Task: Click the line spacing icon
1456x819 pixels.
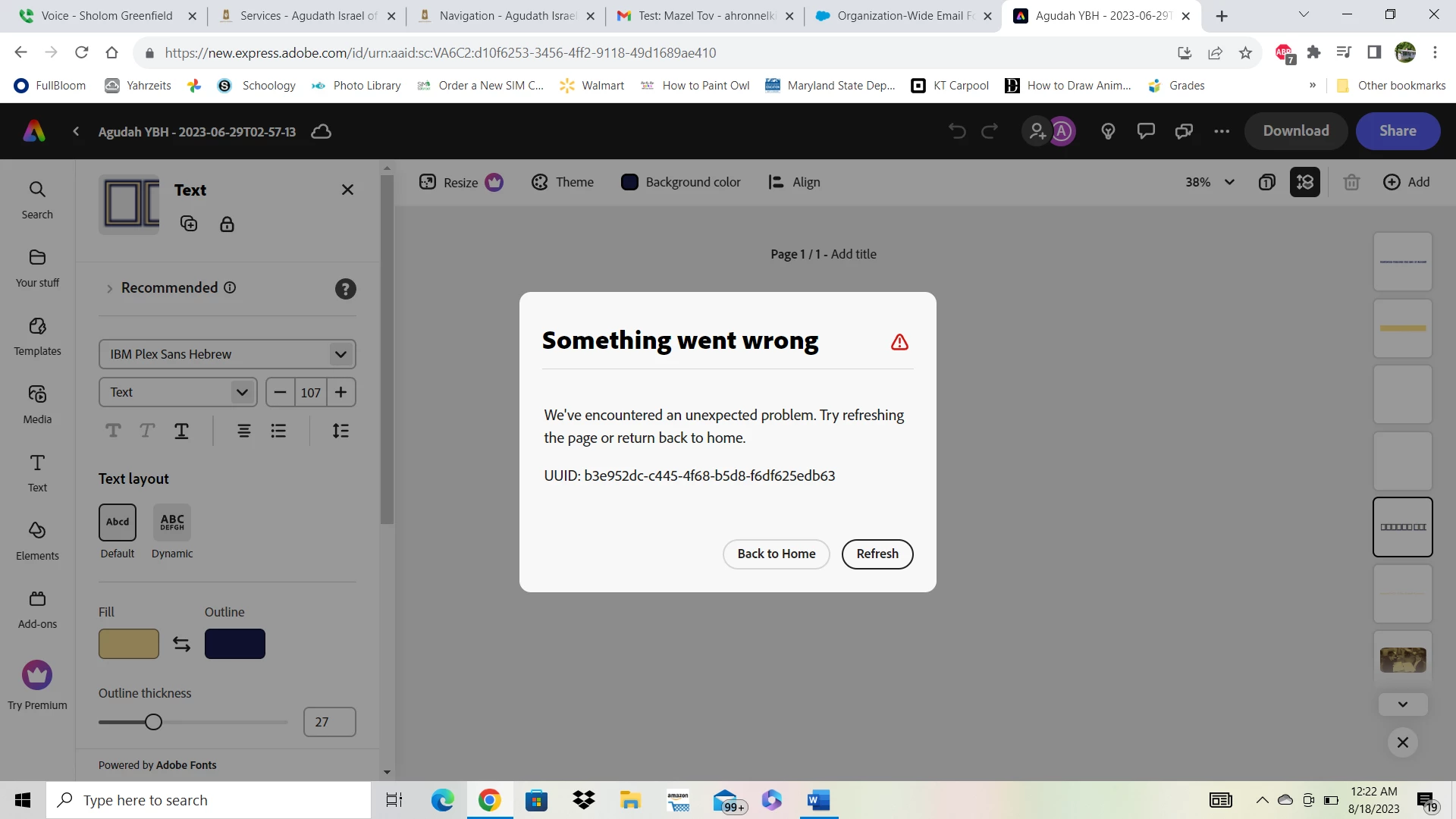Action: (x=340, y=431)
